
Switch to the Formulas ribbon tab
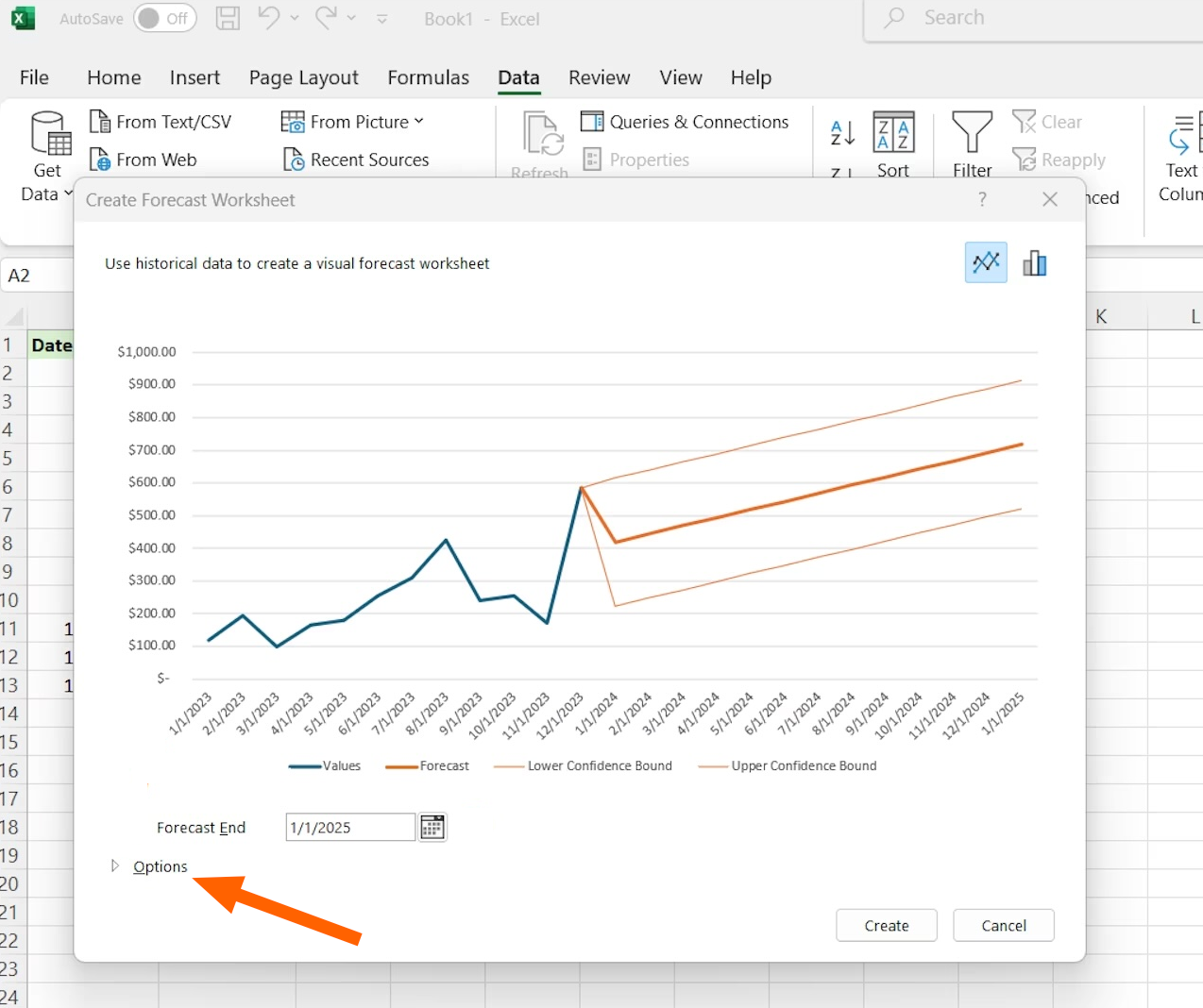coord(429,77)
